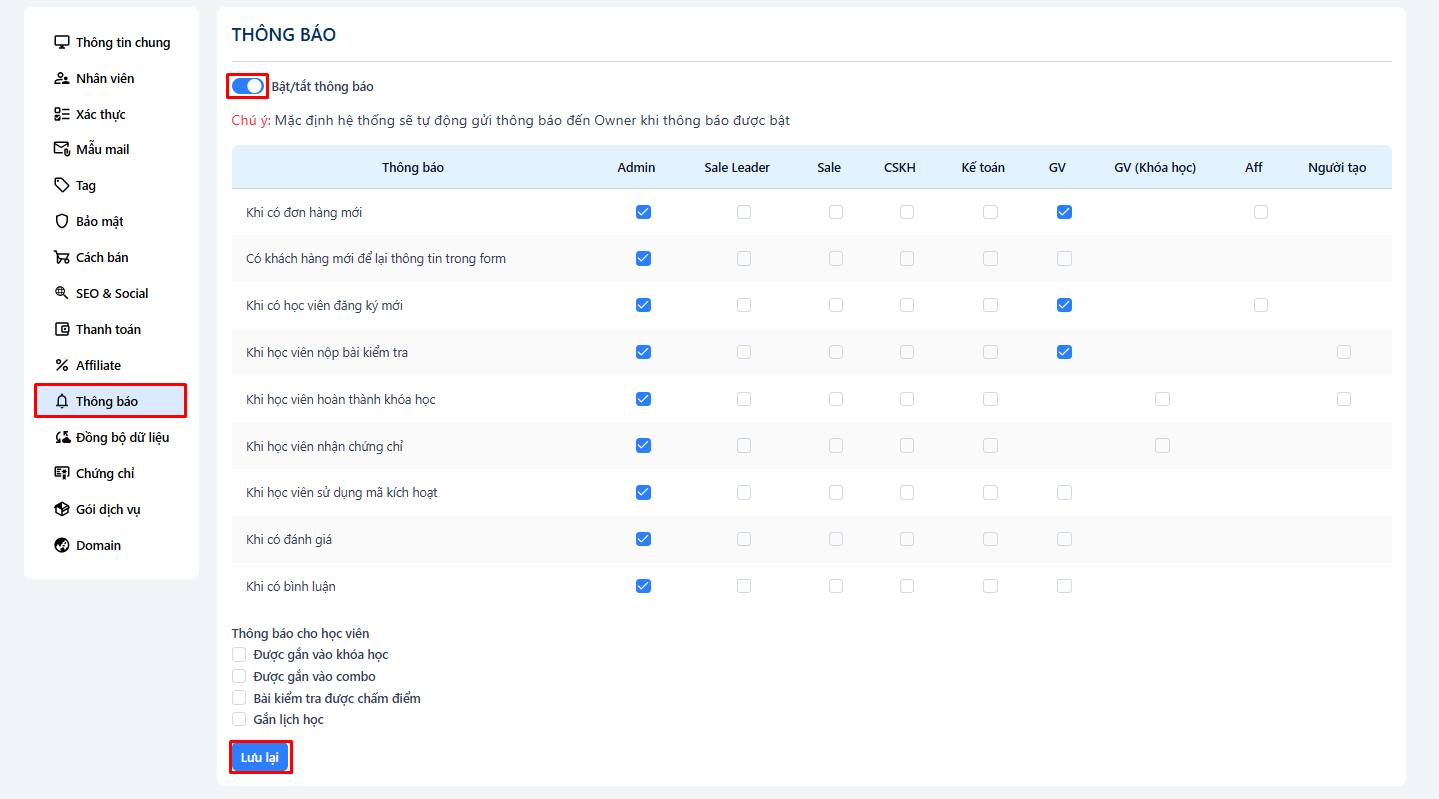
Task: Click the monitor icon beside Thông tin chung
Action: point(62,42)
